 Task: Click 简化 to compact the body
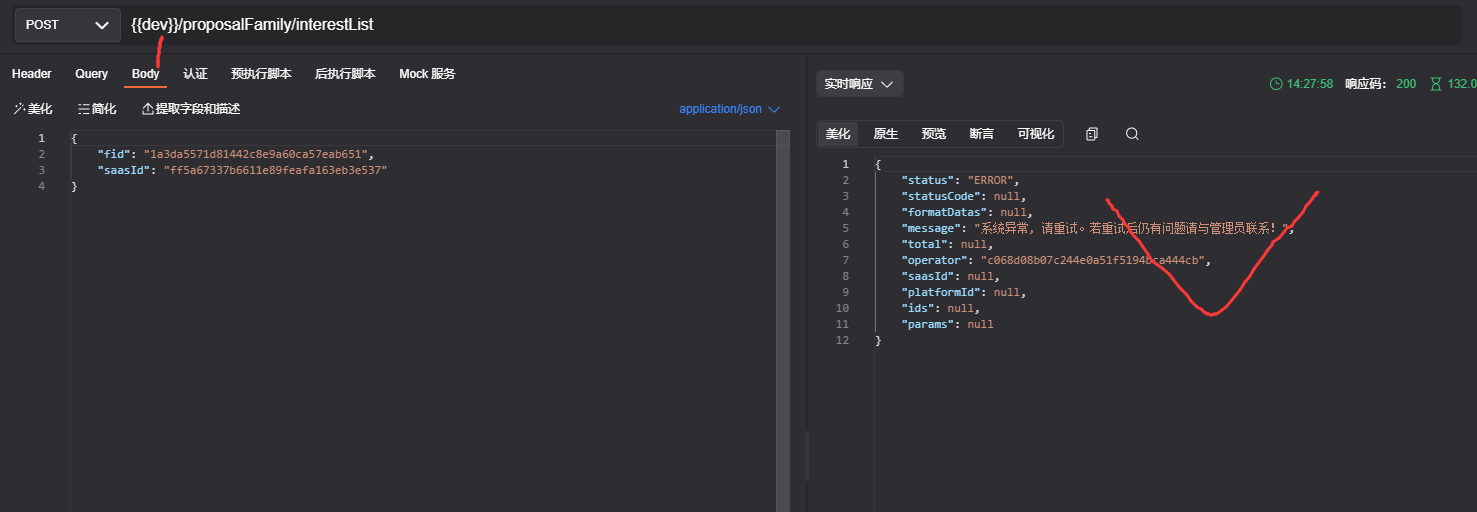pyautogui.click(x=97, y=109)
